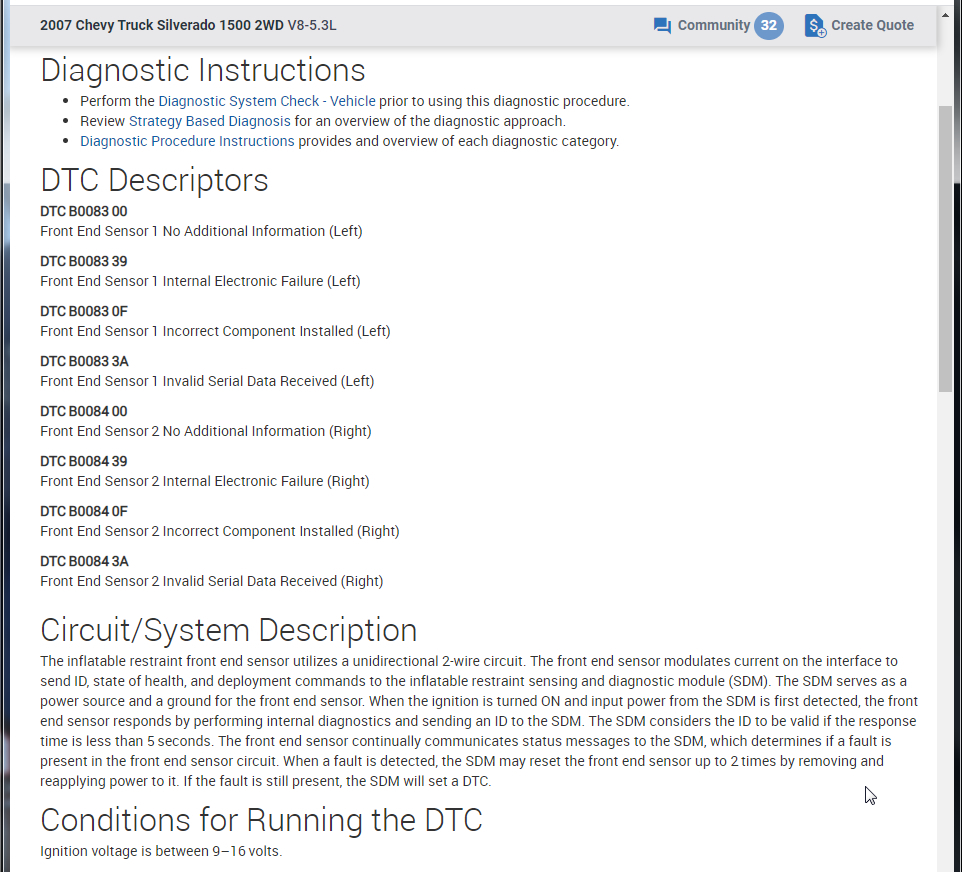962x872 pixels.
Task: Select Front End Sensor 1 Incorrect Component Installed (Left)
Action: (x=215, y=331)
